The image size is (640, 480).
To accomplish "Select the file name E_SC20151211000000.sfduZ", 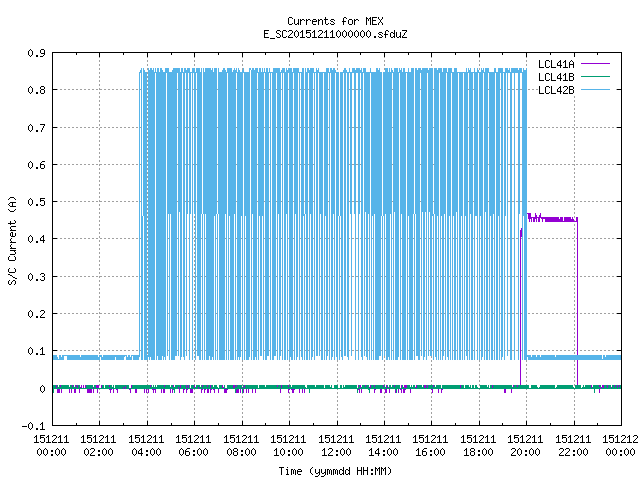I will [x=335, y=34].
